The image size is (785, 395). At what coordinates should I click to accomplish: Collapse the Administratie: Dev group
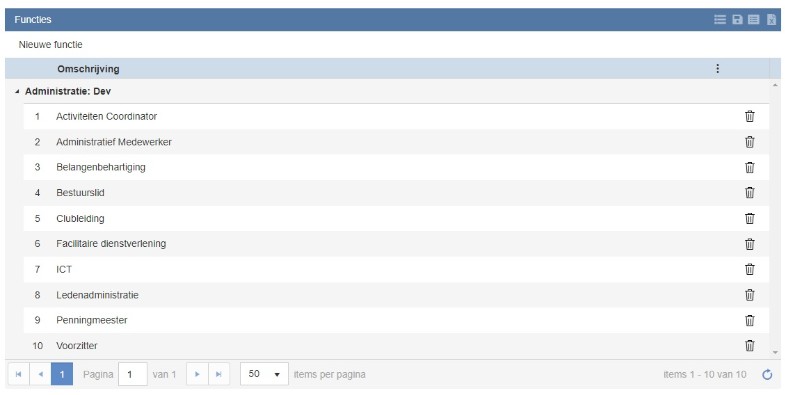point(17,92)
